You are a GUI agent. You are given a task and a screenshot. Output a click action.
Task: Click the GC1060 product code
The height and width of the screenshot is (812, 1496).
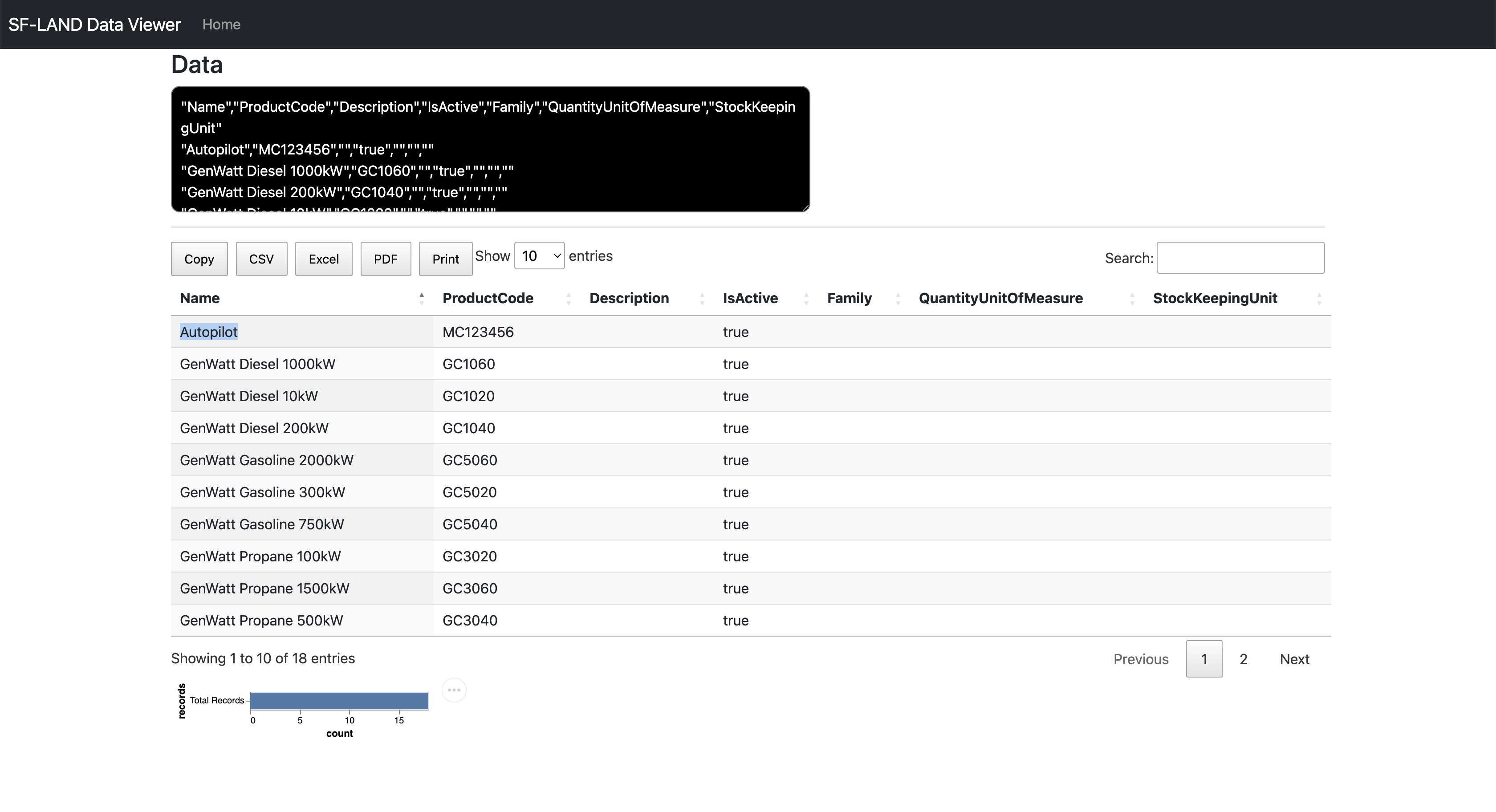click(469, 364)
